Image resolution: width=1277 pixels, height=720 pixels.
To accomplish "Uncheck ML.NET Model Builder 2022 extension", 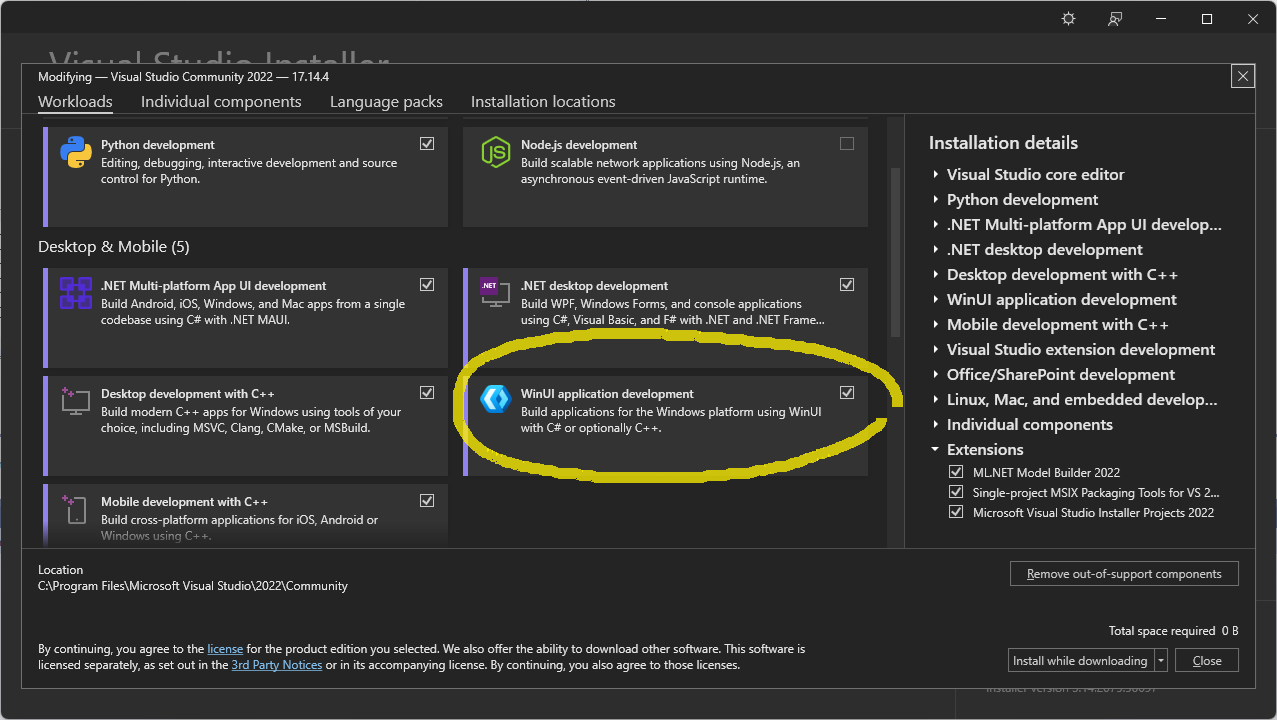I will (x=956, y=472).
